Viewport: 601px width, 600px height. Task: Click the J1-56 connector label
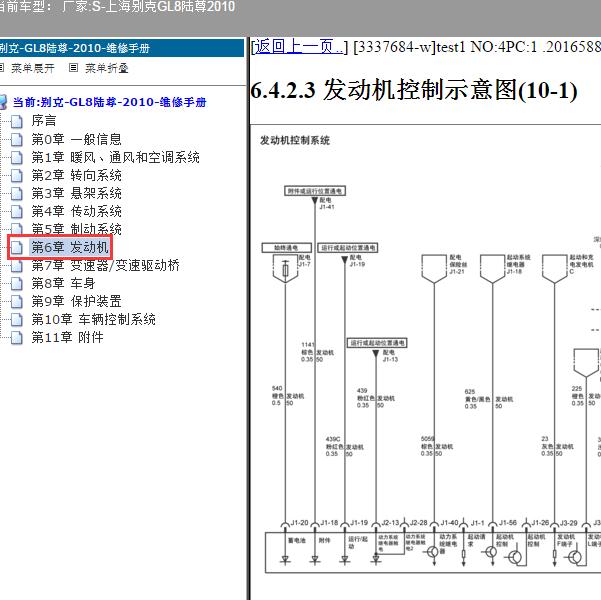click(x=508, y=523)
